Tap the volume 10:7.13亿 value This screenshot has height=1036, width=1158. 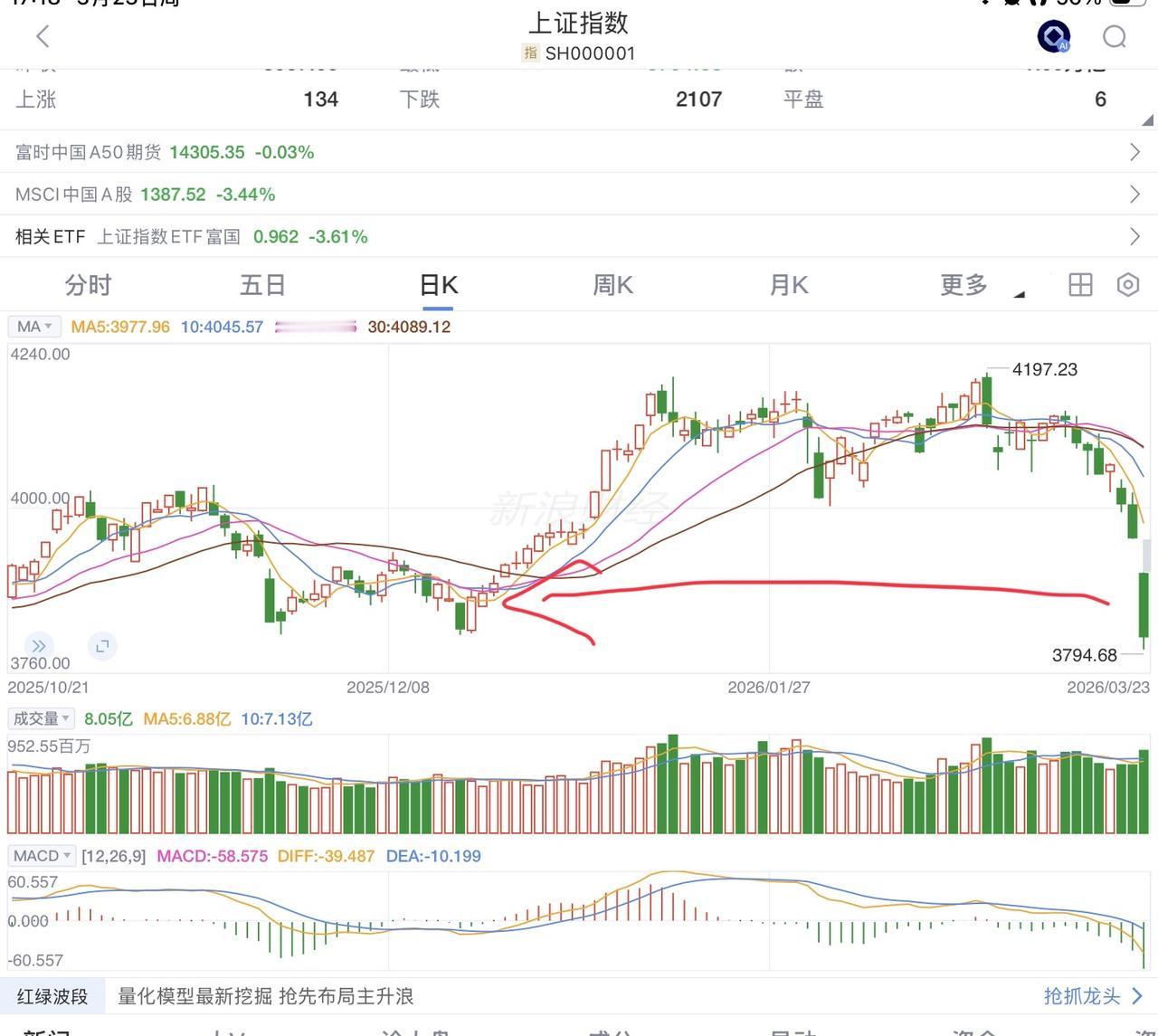(276, 719)
